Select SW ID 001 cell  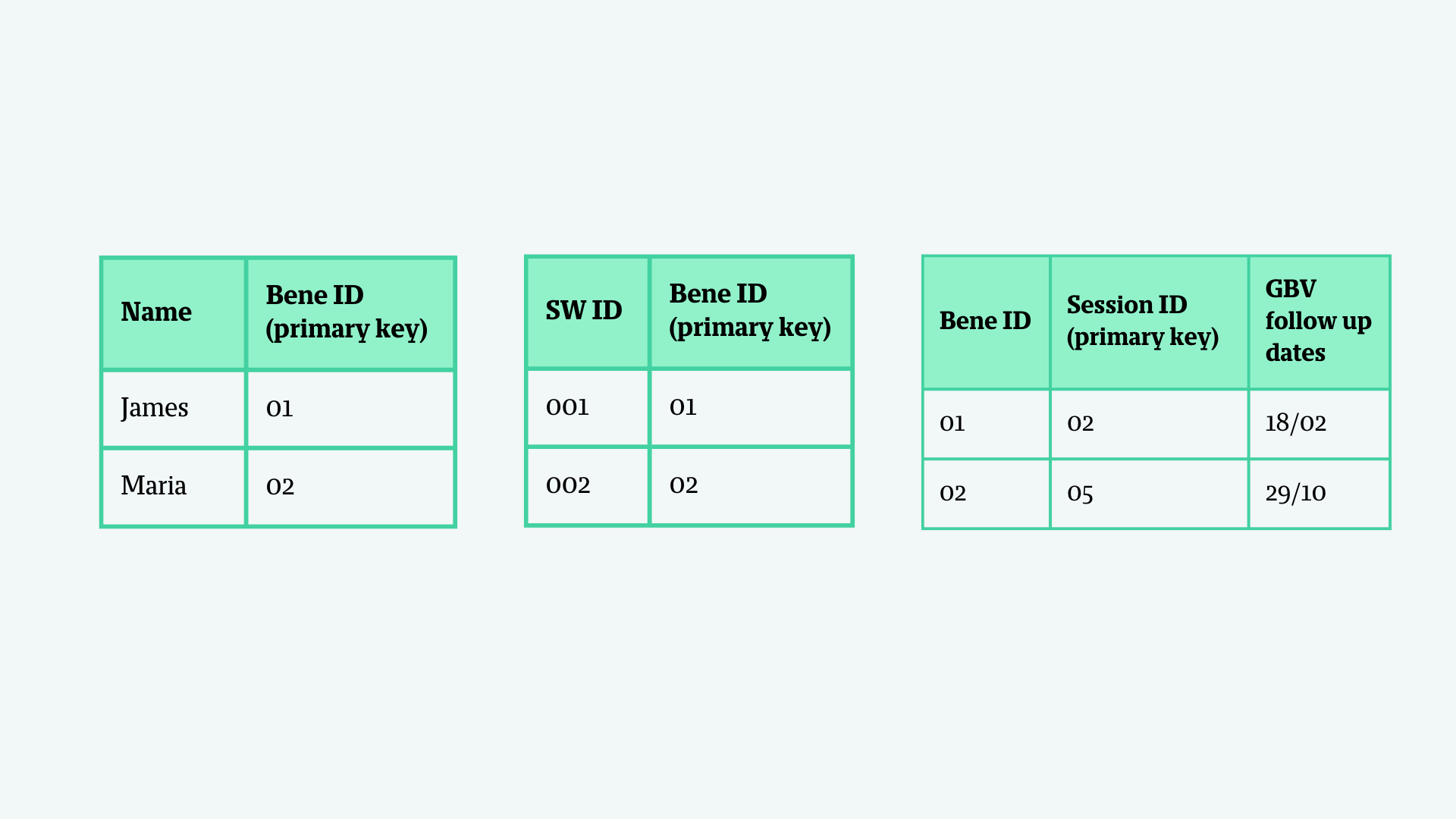tap(588, 408)
